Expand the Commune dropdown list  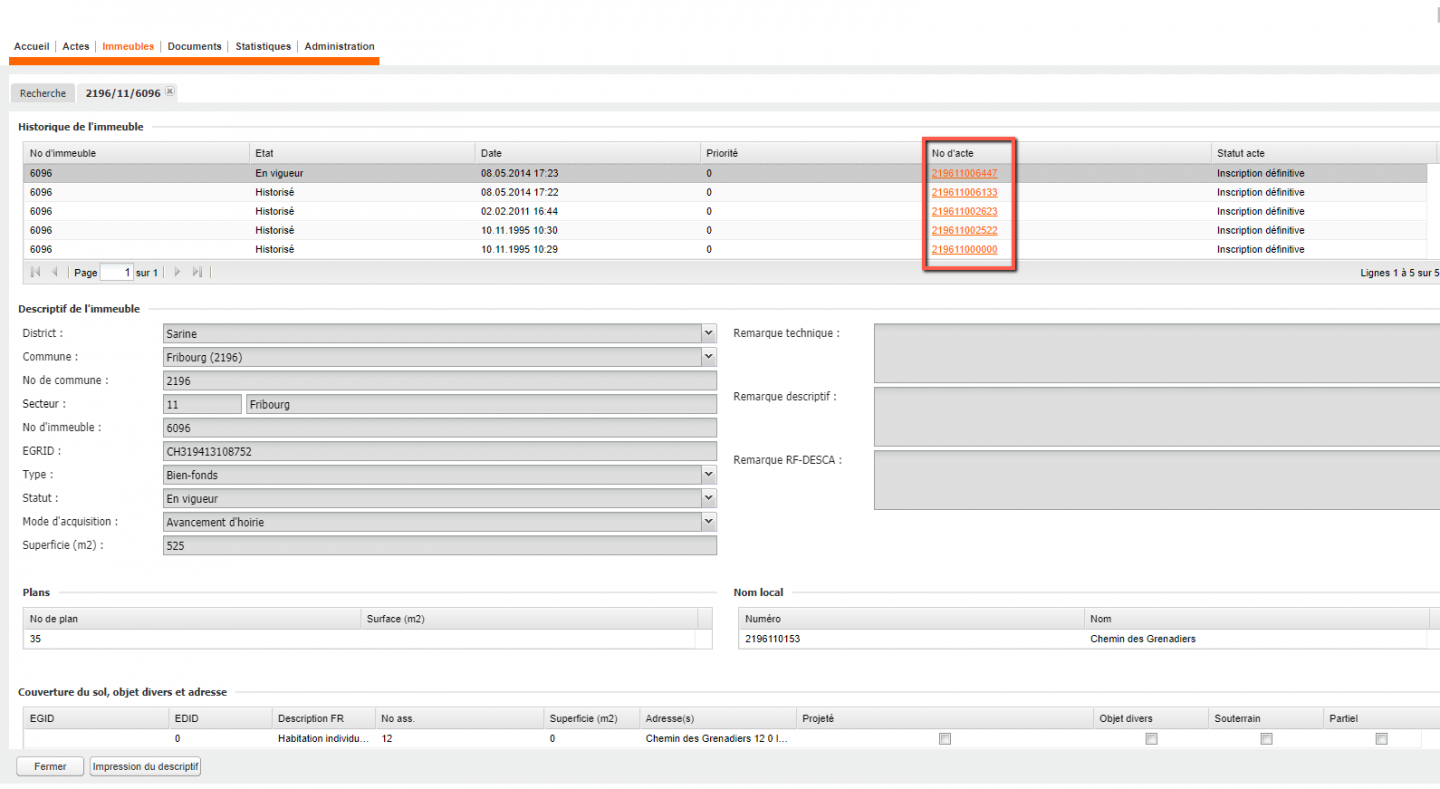(x=709, y=357)
